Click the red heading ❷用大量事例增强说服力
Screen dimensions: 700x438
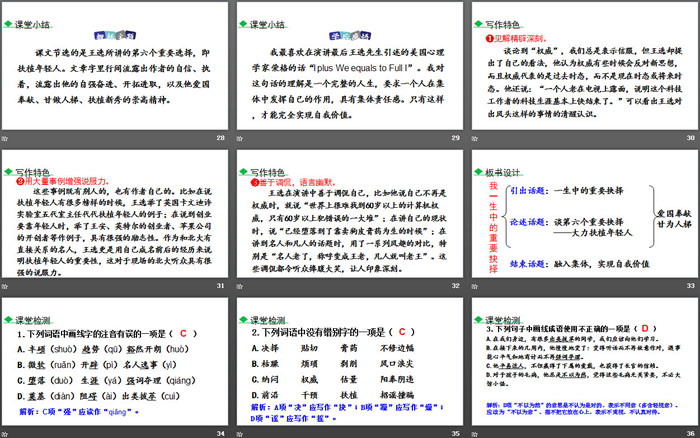coord(63,181)
